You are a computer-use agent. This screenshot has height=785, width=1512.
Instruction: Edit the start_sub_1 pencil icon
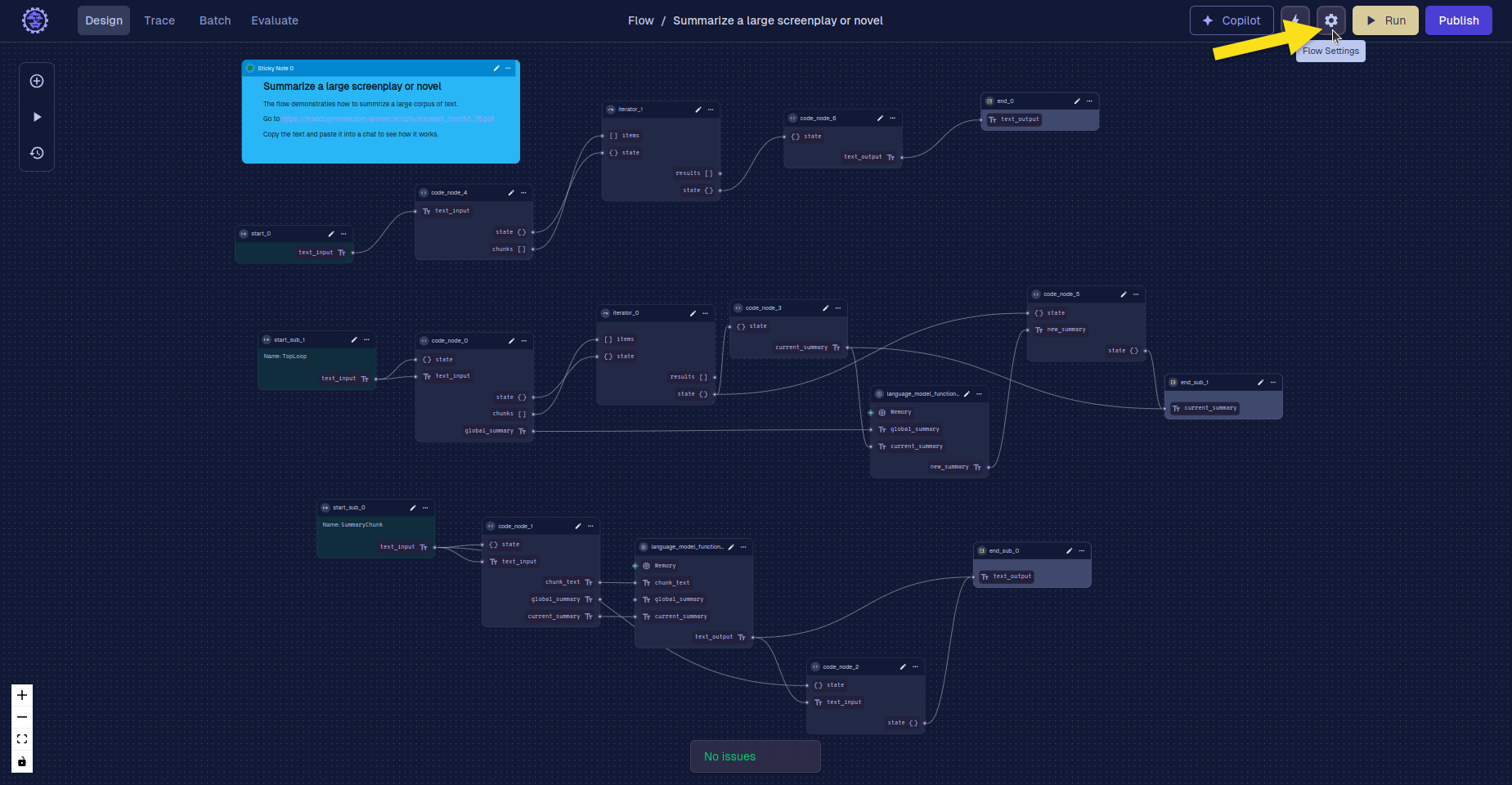click(354, 339)
